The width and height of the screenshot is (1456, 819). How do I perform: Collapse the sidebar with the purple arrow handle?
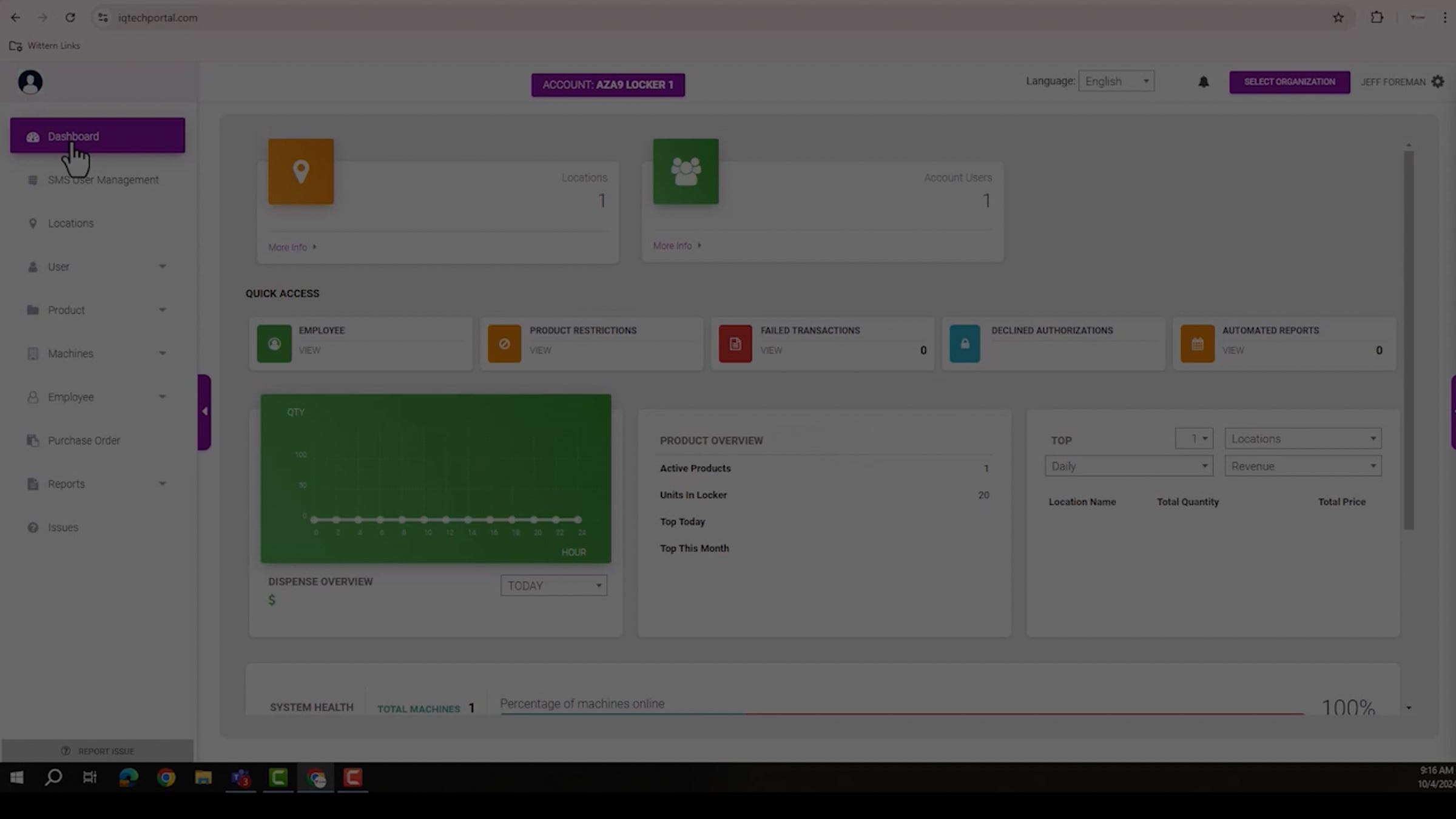click(204, 412)
